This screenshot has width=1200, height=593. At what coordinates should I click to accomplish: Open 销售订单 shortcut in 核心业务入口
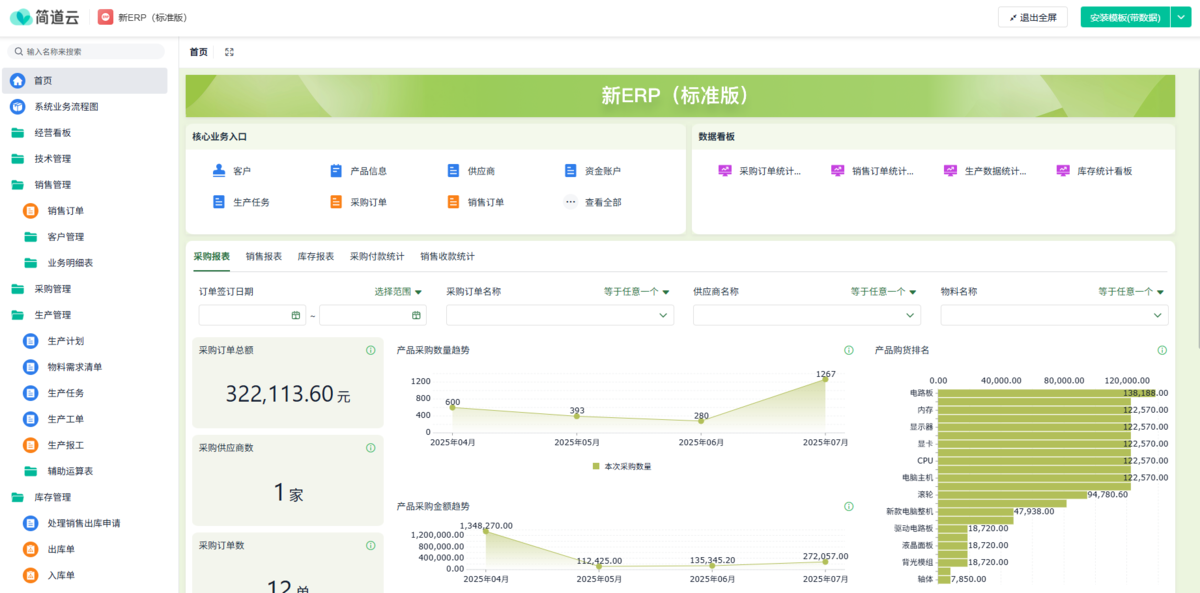475,202
